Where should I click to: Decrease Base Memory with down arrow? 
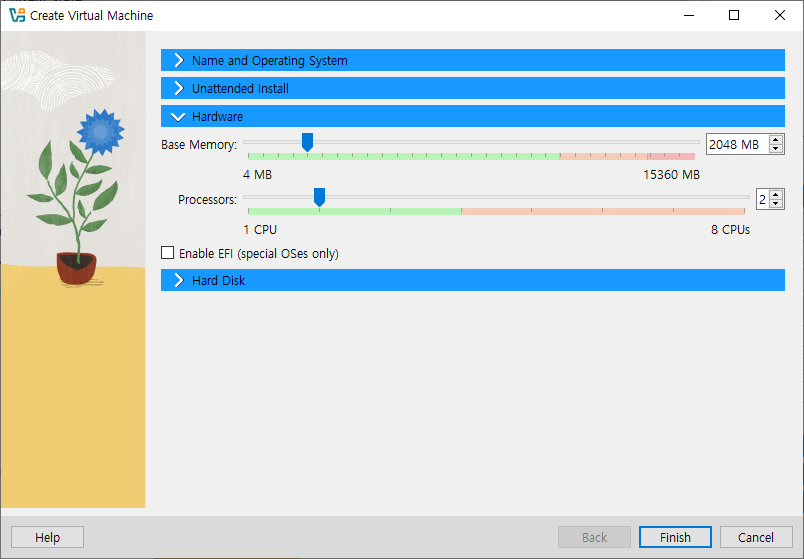click(x=776, y=149)
